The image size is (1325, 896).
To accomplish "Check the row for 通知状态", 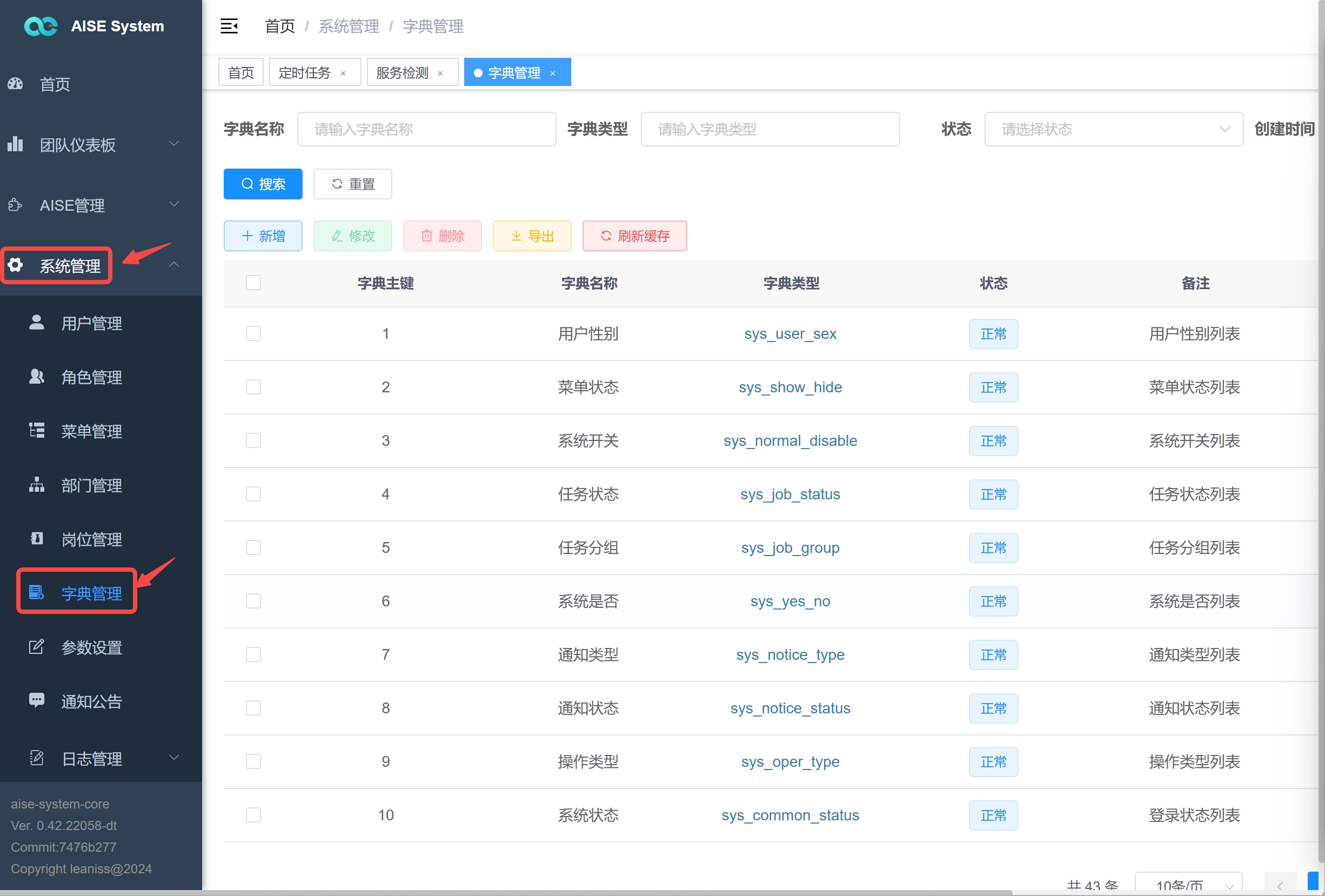I will click(253, 708).
